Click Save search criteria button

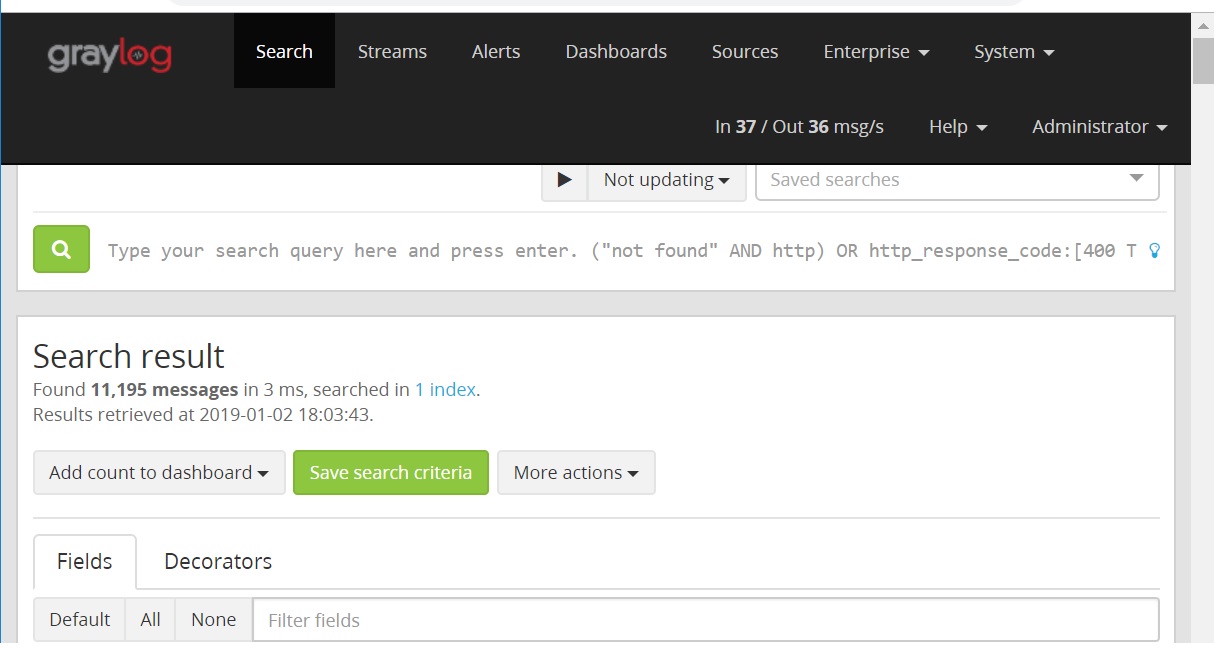click(390, 473)
